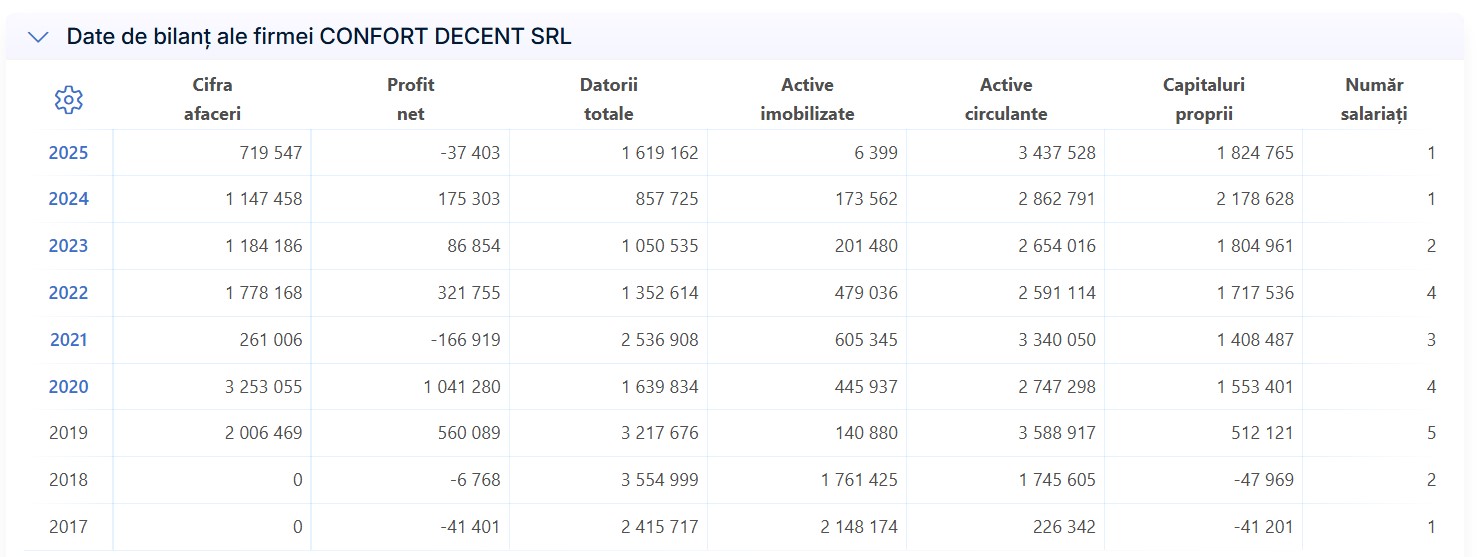The image size is (1477, 557).
Task: Click the Active circulante column header
Action: click(1006, 99)
